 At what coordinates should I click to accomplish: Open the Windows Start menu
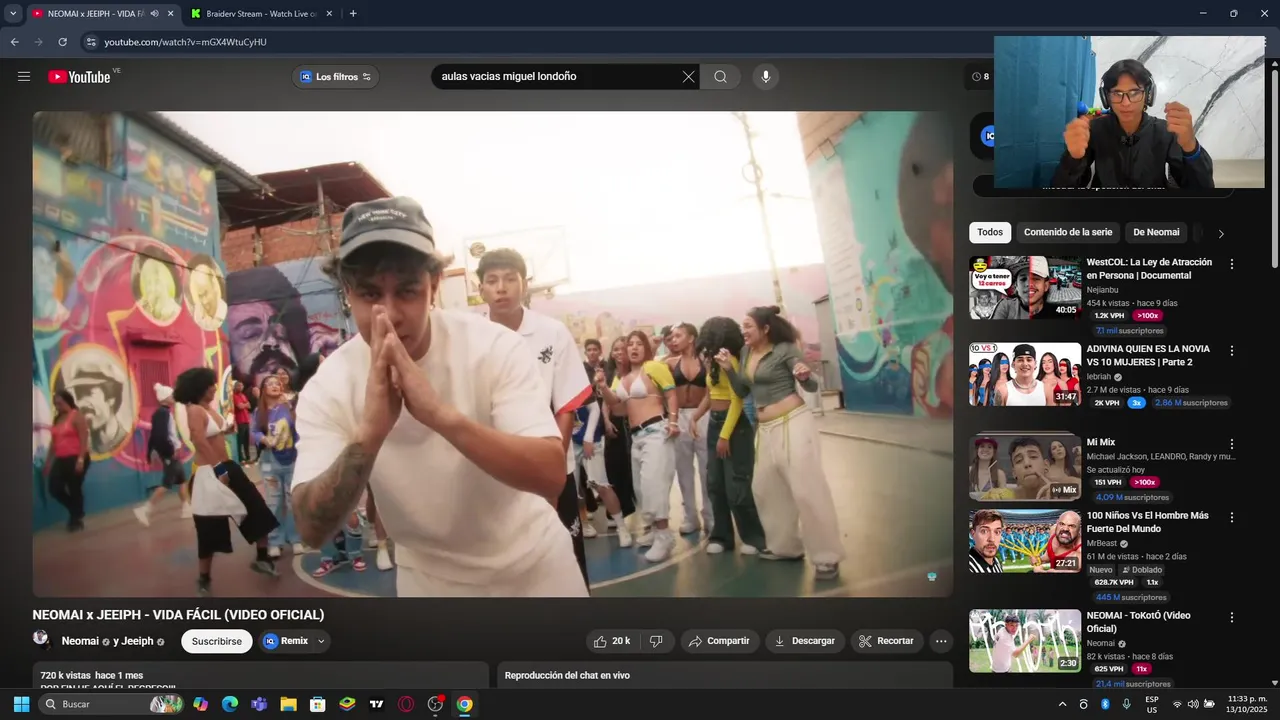click(x=21, y=704)
